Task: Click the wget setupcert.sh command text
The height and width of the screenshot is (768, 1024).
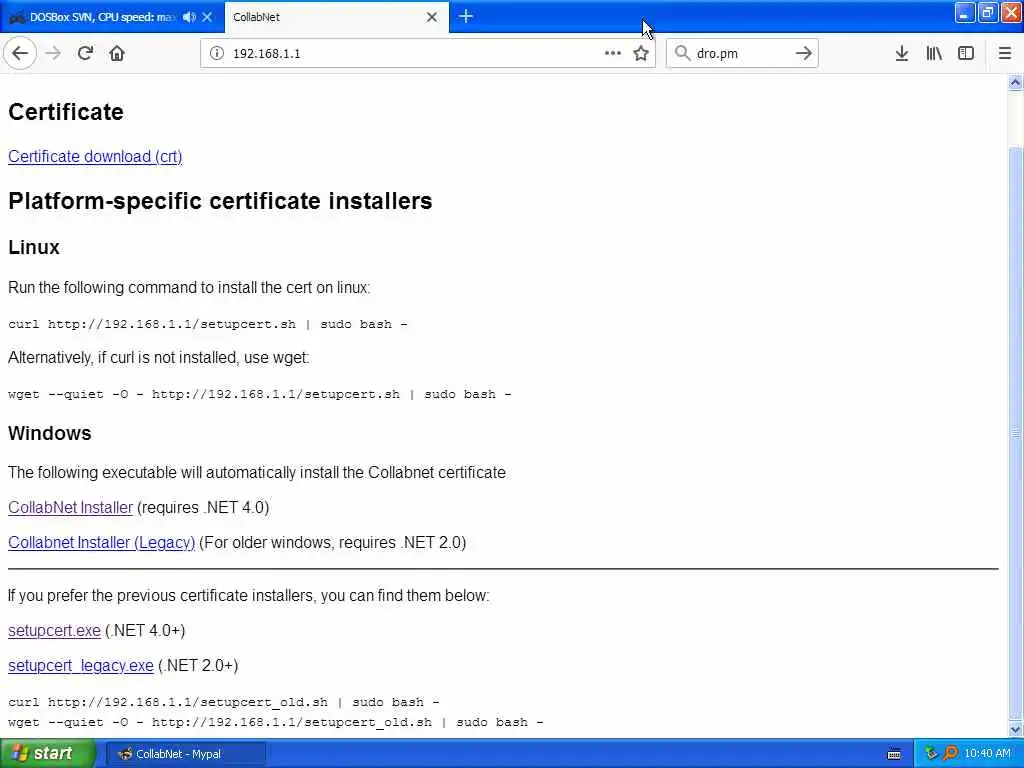Action: [x=259, y=394]
